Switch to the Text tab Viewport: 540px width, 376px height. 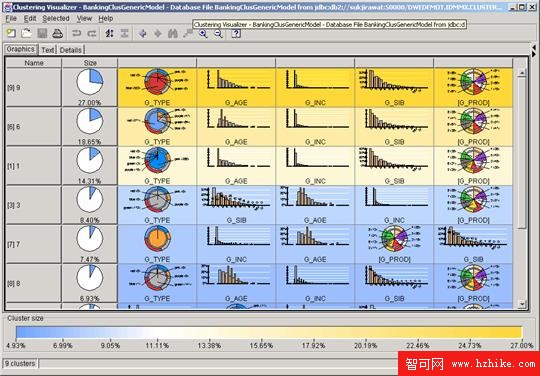coord(48,50)
